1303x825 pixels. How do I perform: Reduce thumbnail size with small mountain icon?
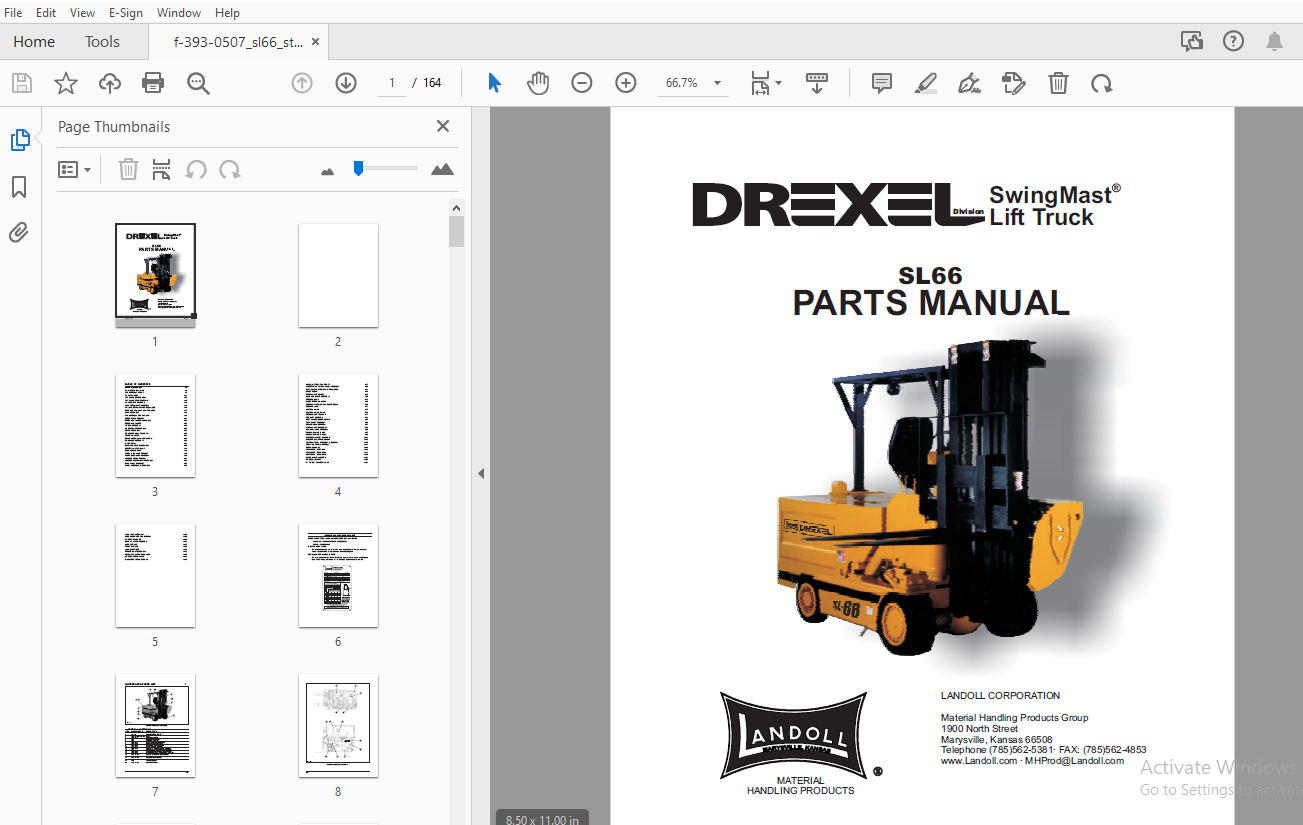327,171
